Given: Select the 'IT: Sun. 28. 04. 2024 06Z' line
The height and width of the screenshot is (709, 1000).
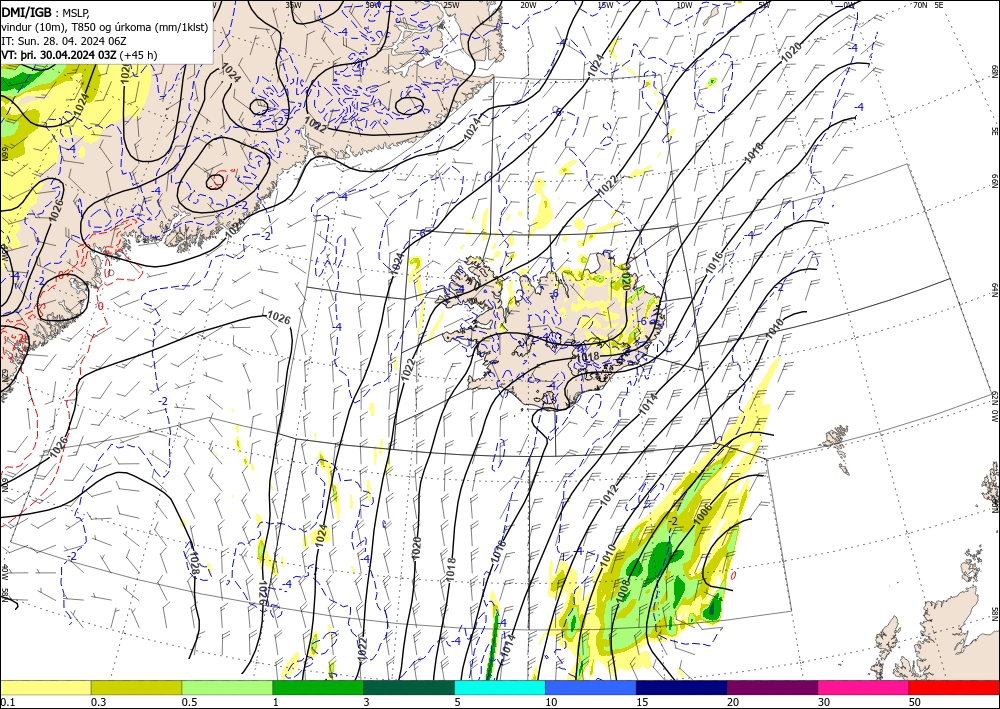Looking at the screenshot, I should [64, 41].
